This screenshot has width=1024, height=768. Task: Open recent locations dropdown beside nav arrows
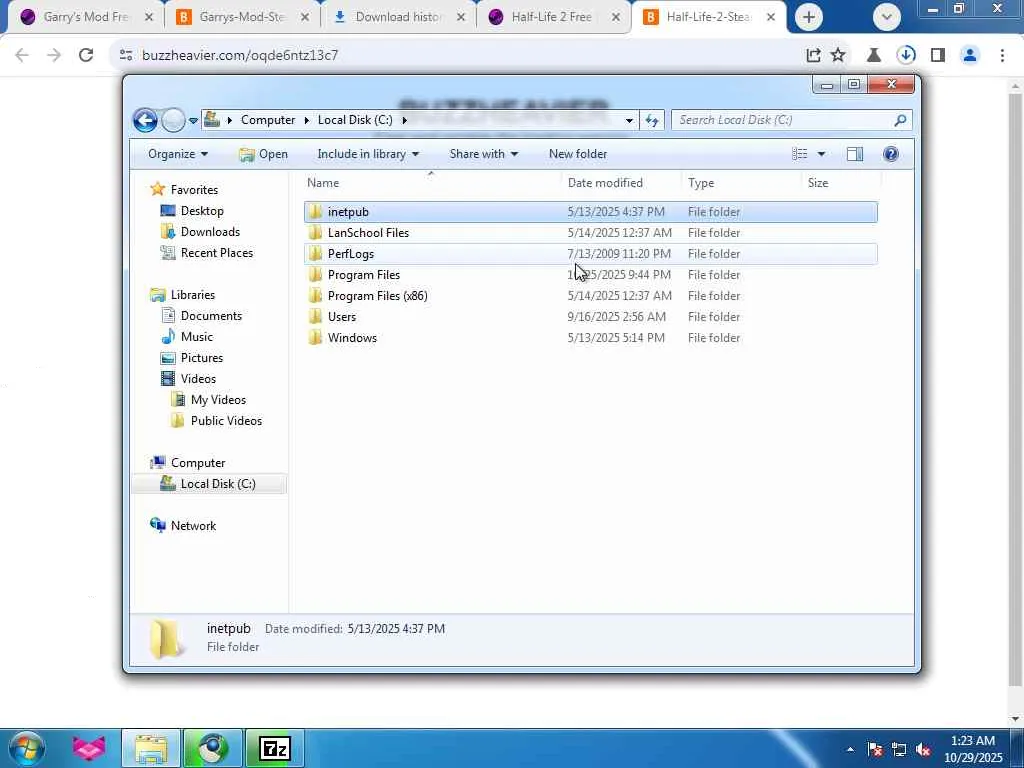click(193, 121)
